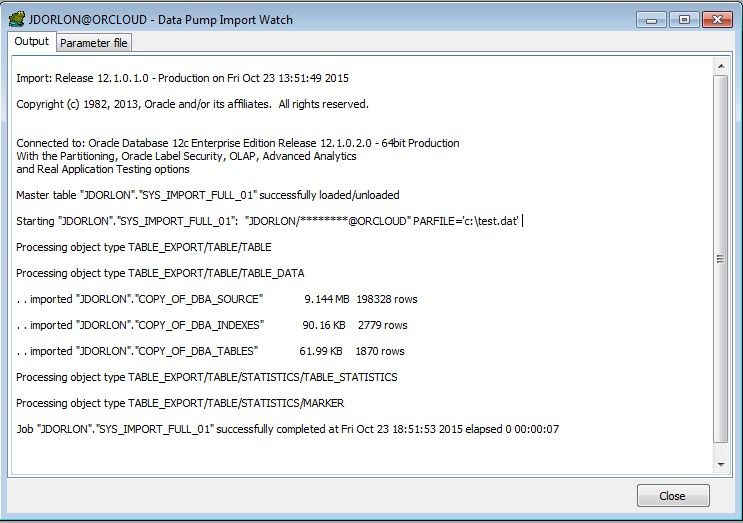Click the Copyright (c) 1982, 2013 line

point(192,104)
